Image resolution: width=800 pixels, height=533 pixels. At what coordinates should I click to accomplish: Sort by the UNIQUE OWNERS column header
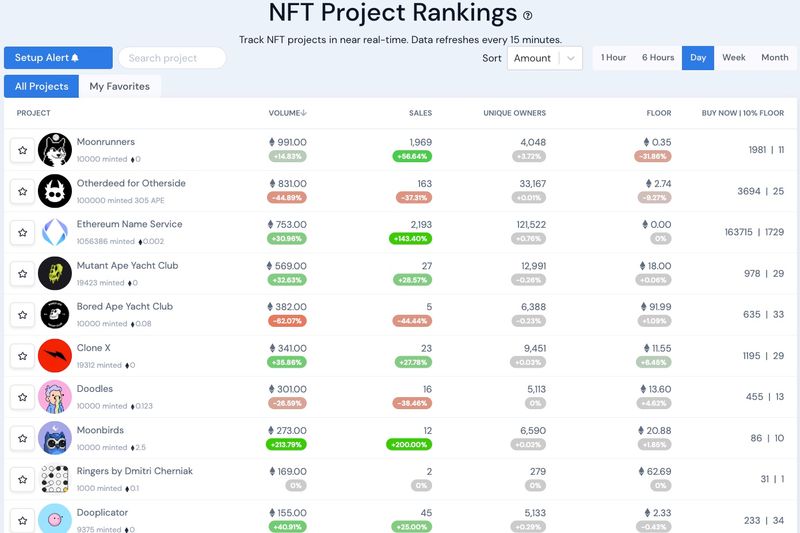coord(514,113)
